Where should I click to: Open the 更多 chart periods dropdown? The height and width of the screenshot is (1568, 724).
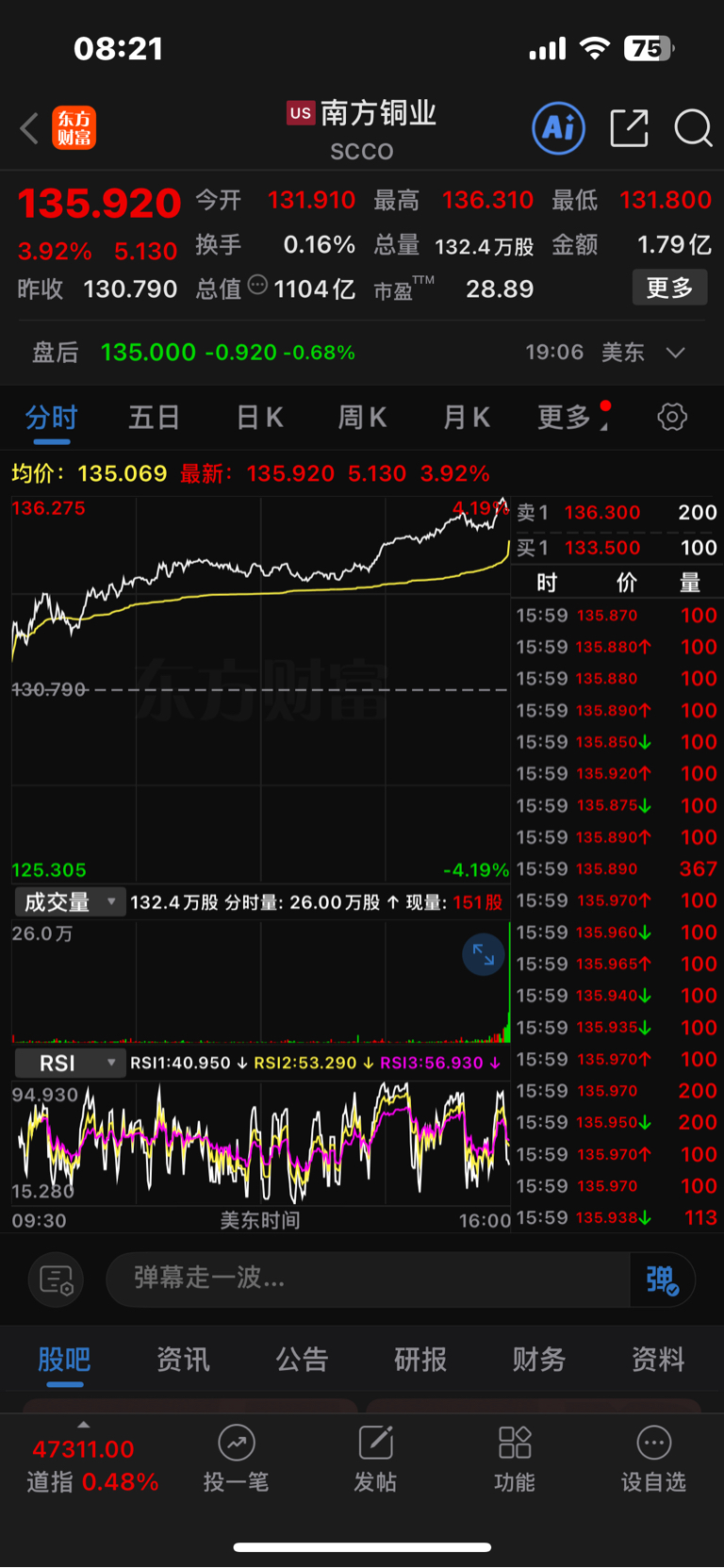pos(574,417)
